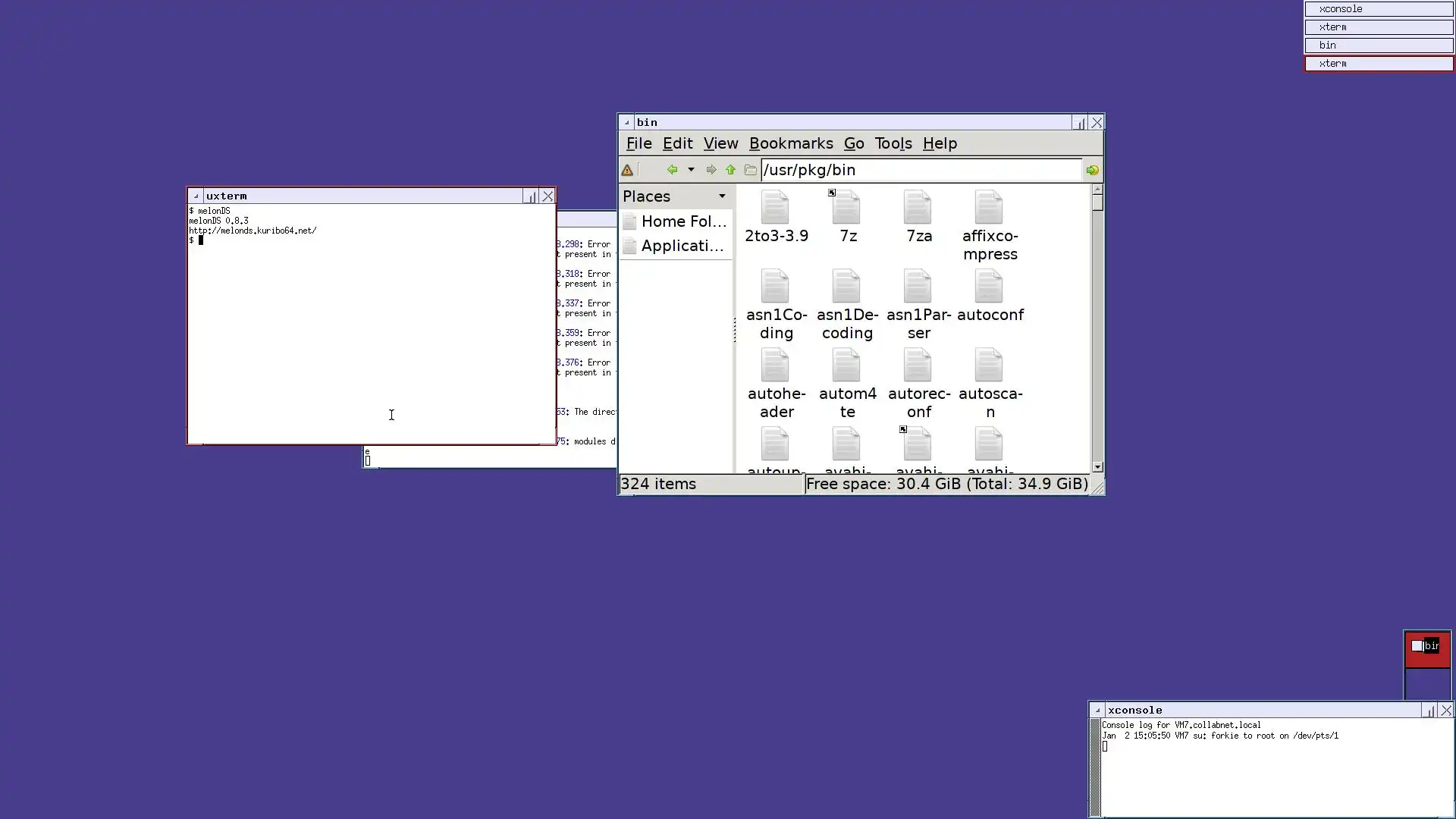Click the file list scroll down arrow
Image resolution: width=1456 pixels, height=819 pixels.
coord(1097,467)
